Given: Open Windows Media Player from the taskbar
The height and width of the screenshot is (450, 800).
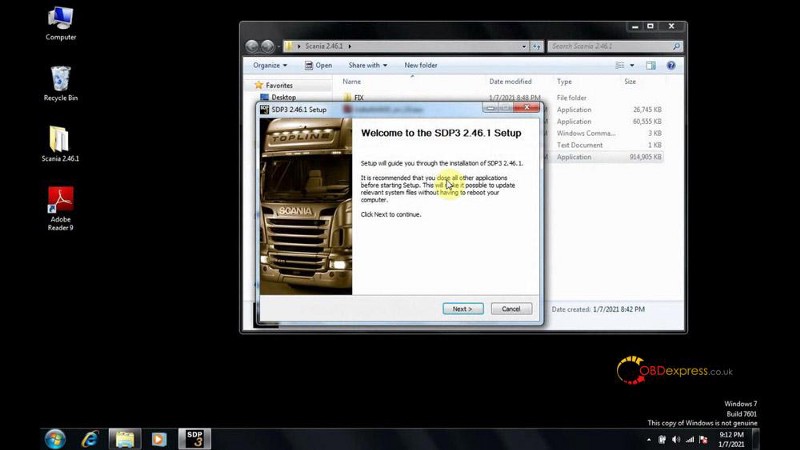Looking at the screenshot, I should pyautogui.click(x=159, y=439).
